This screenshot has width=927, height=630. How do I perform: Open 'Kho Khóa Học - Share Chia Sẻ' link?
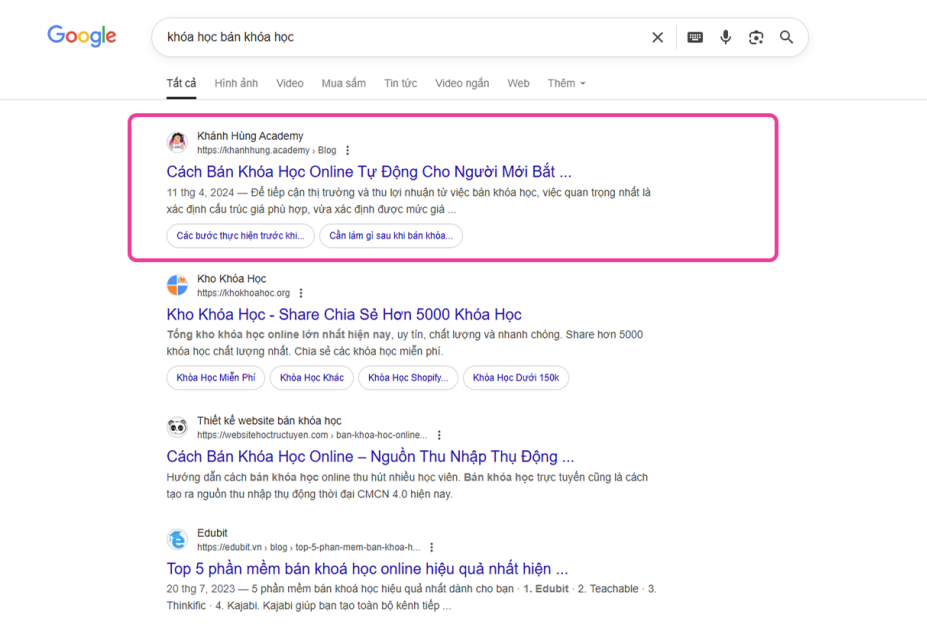pyautogui.click(x=344, y=315)
